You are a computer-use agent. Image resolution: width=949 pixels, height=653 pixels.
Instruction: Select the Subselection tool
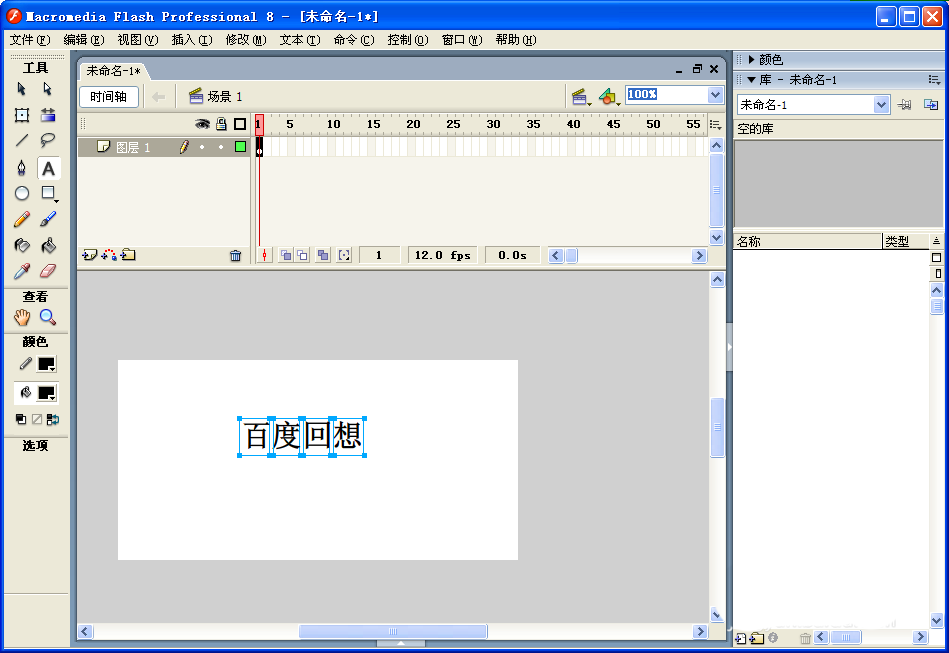(48, 90)
